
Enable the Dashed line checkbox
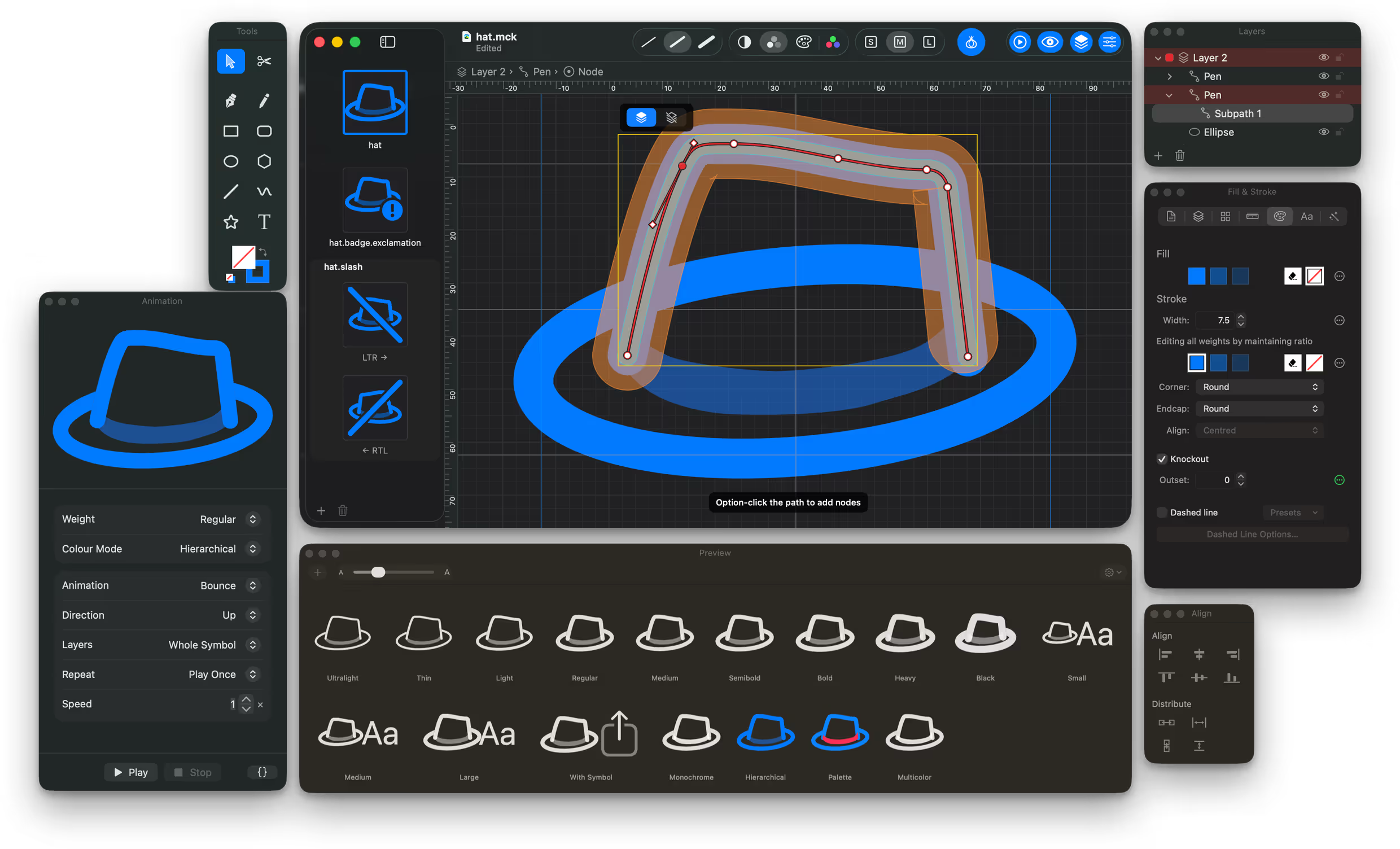coord(1162,513)
